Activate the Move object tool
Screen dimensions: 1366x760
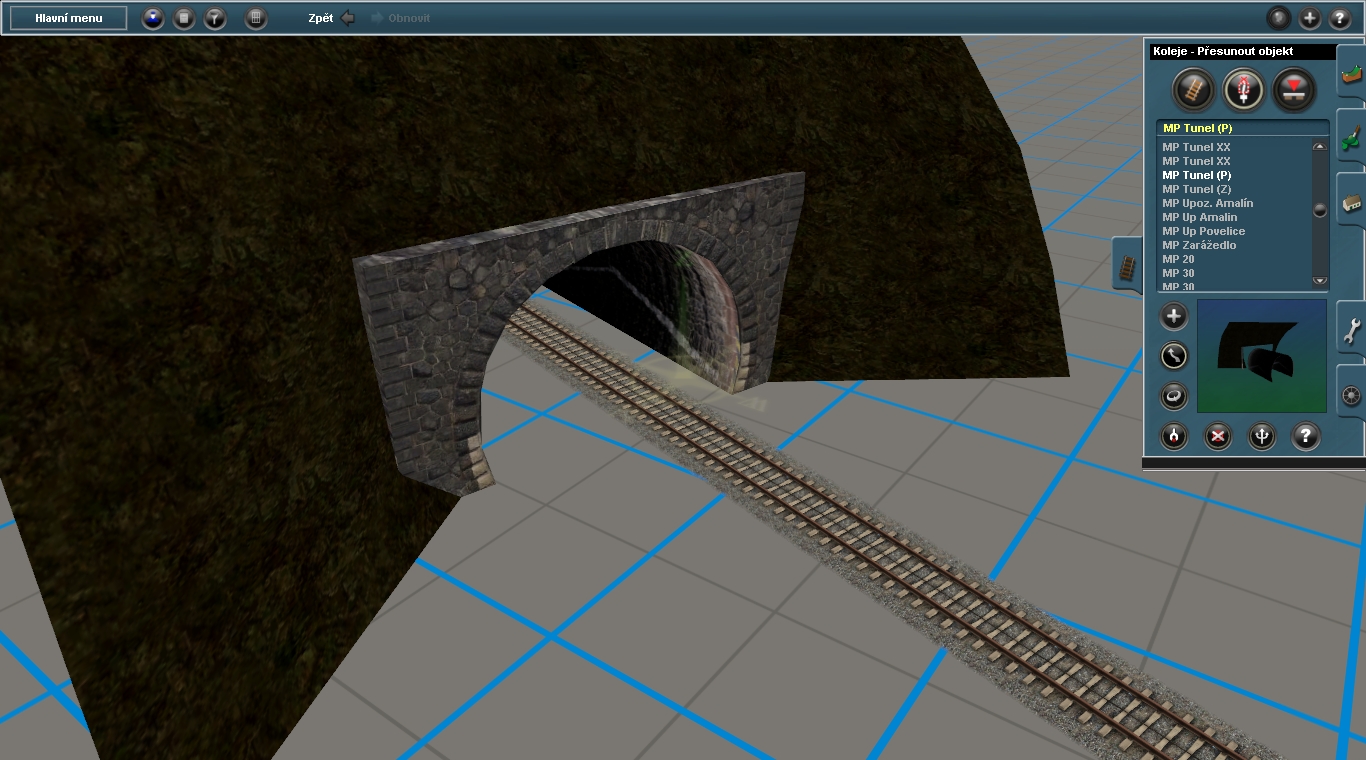[1174, 356]
